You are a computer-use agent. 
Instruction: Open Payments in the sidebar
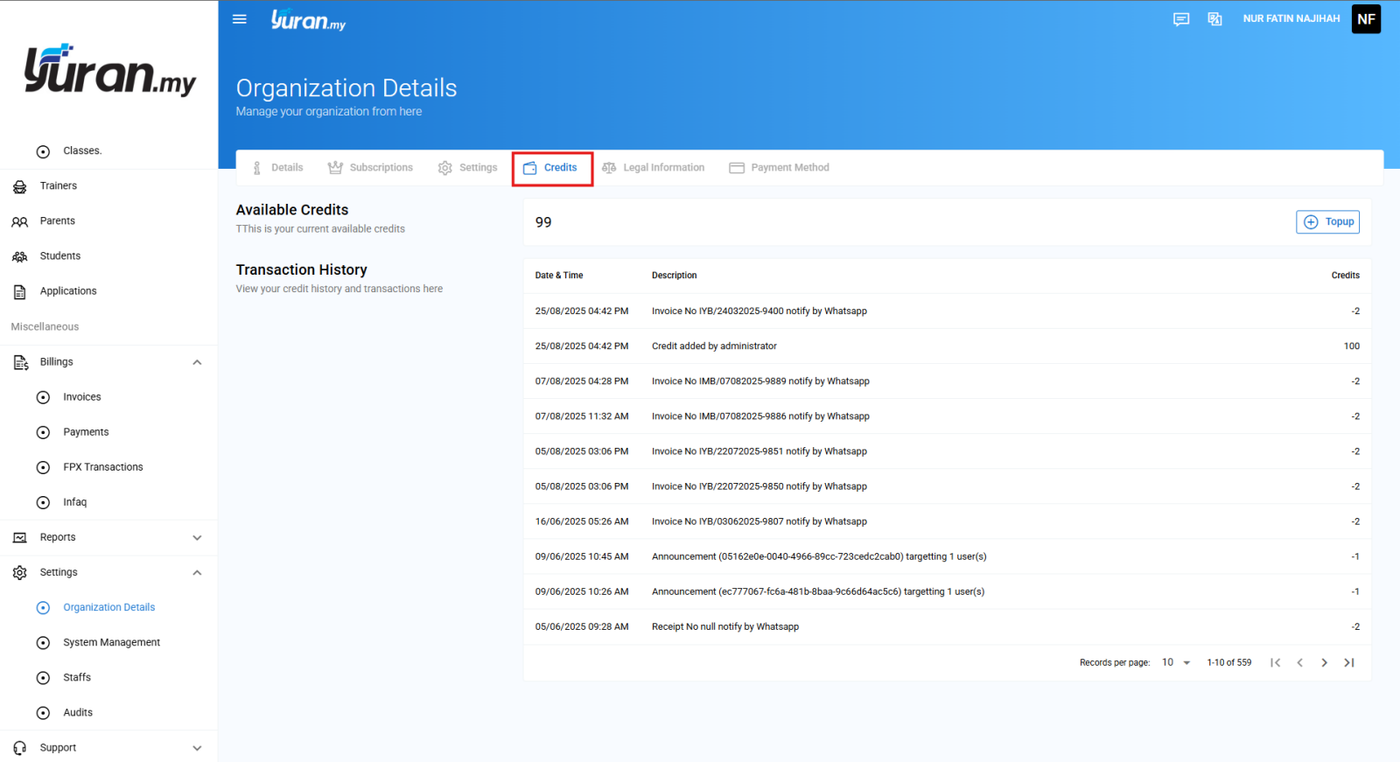(86, 432)
